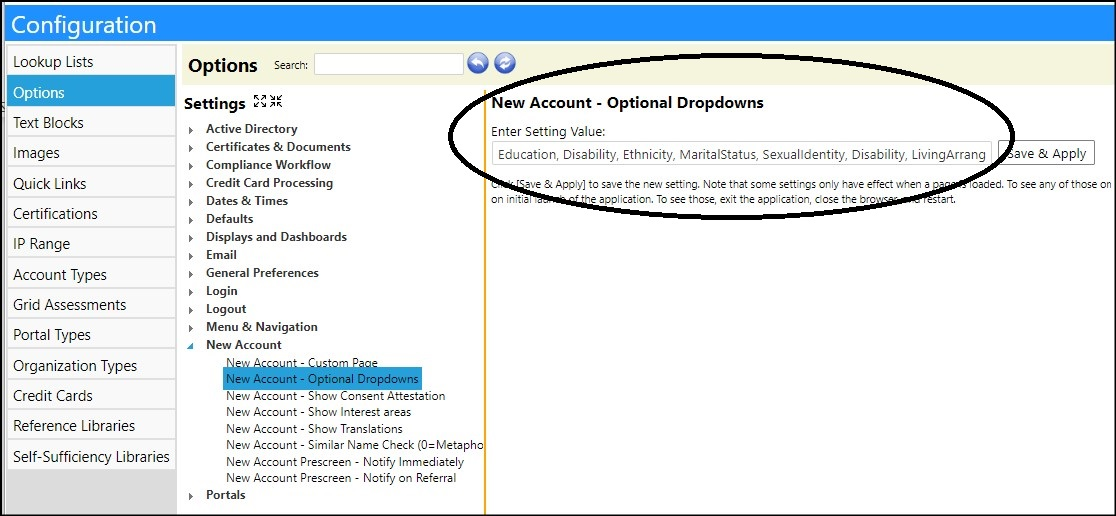This screenshot has width=1116, height=516.
Task: Select New Account - Optional Dropdowns
Action: click(x=322, y=379)
